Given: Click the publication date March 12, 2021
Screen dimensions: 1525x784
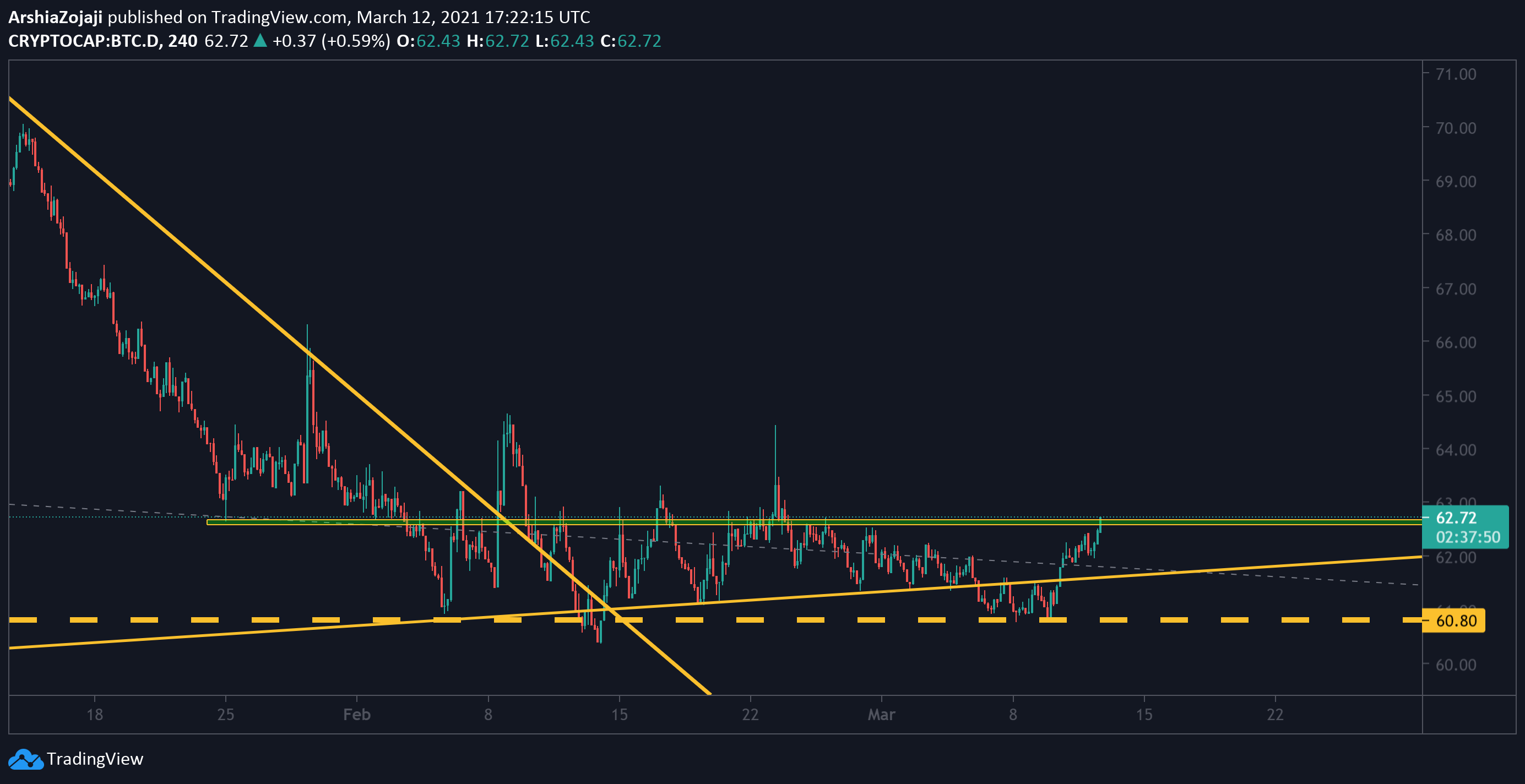Looking at the screenshot, I should pos(418,17).
